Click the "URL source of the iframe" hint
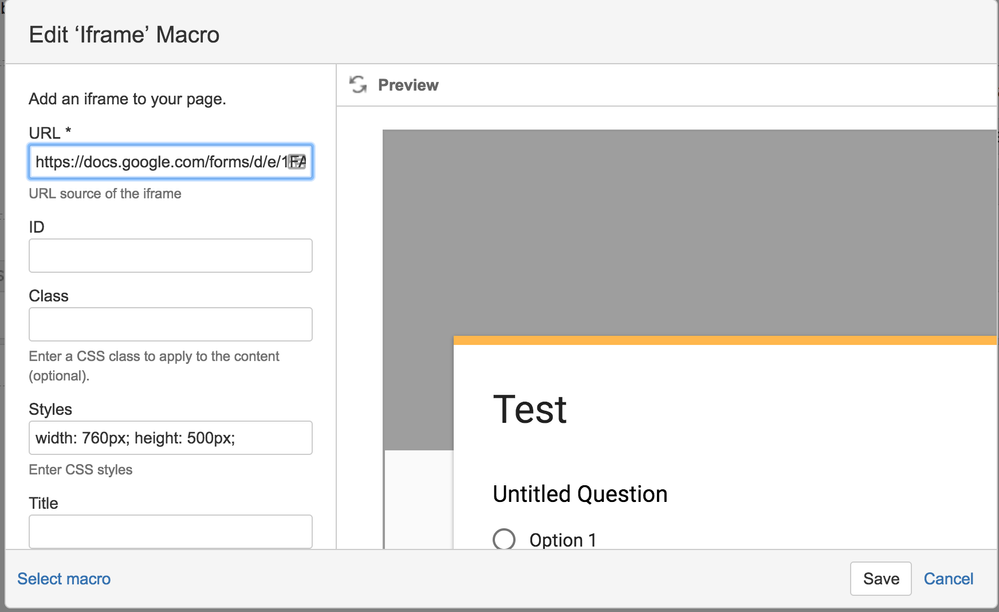 [105, 194]
